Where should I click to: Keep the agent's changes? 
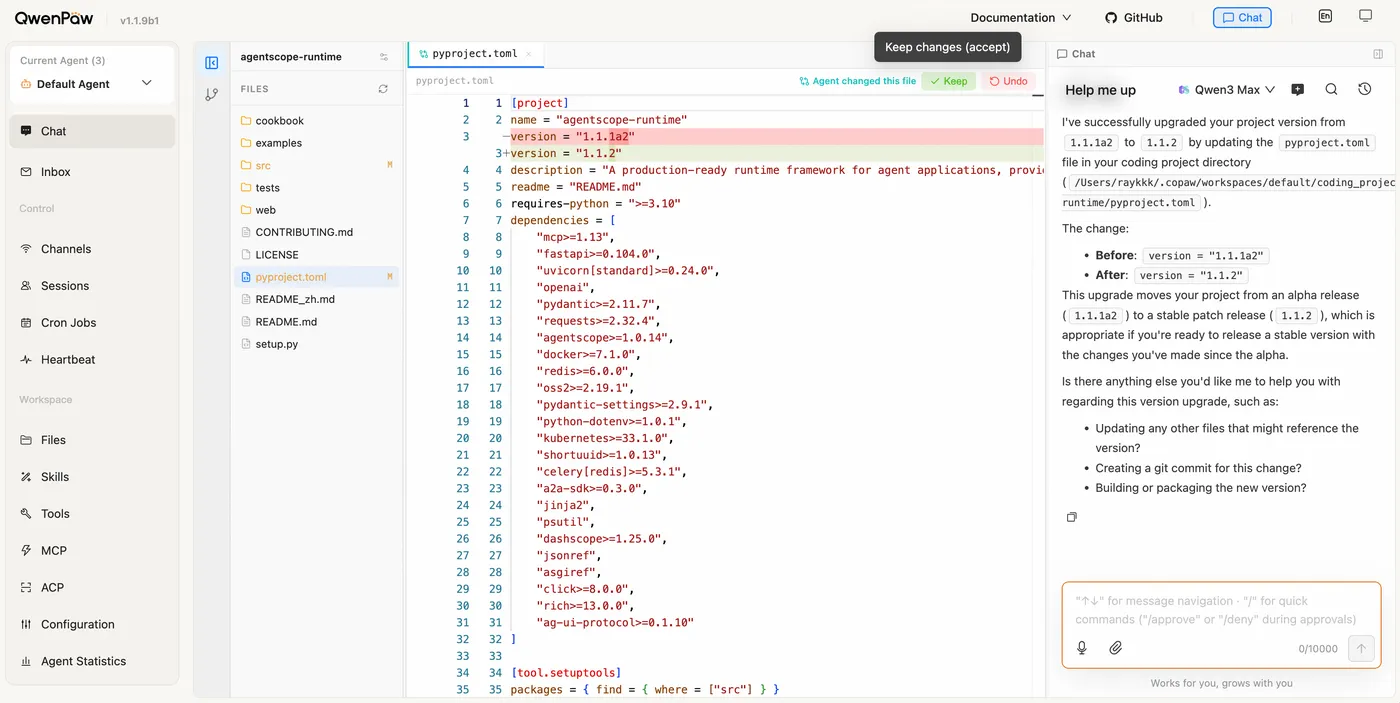point(948,81)
